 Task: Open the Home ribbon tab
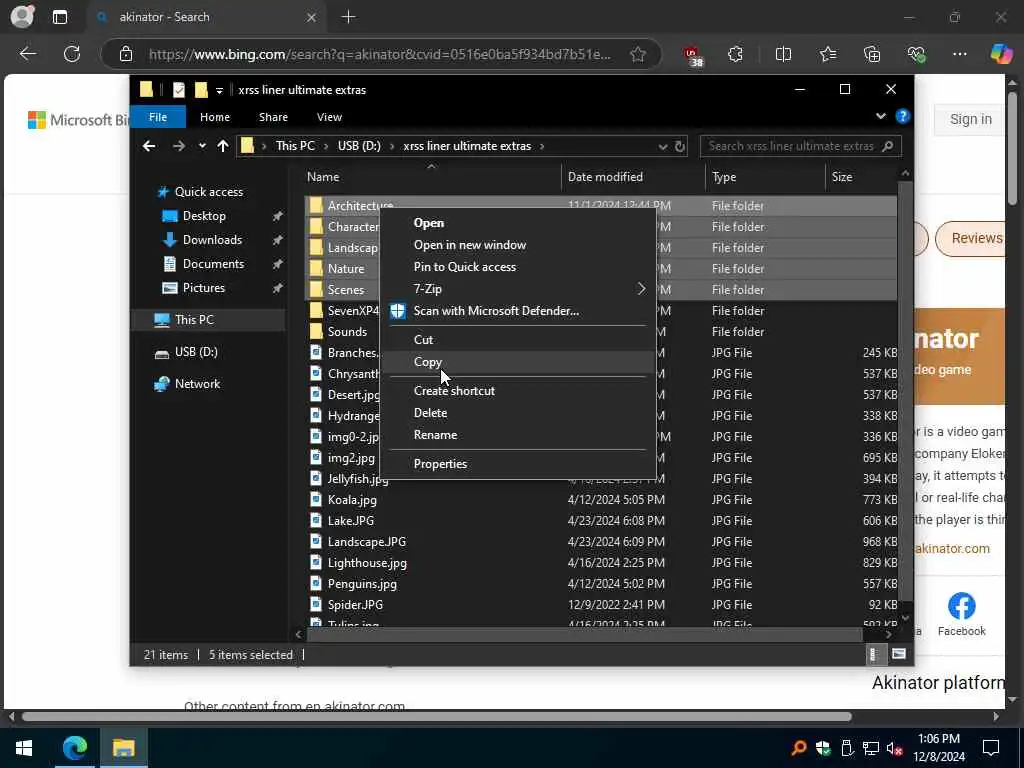215,117
